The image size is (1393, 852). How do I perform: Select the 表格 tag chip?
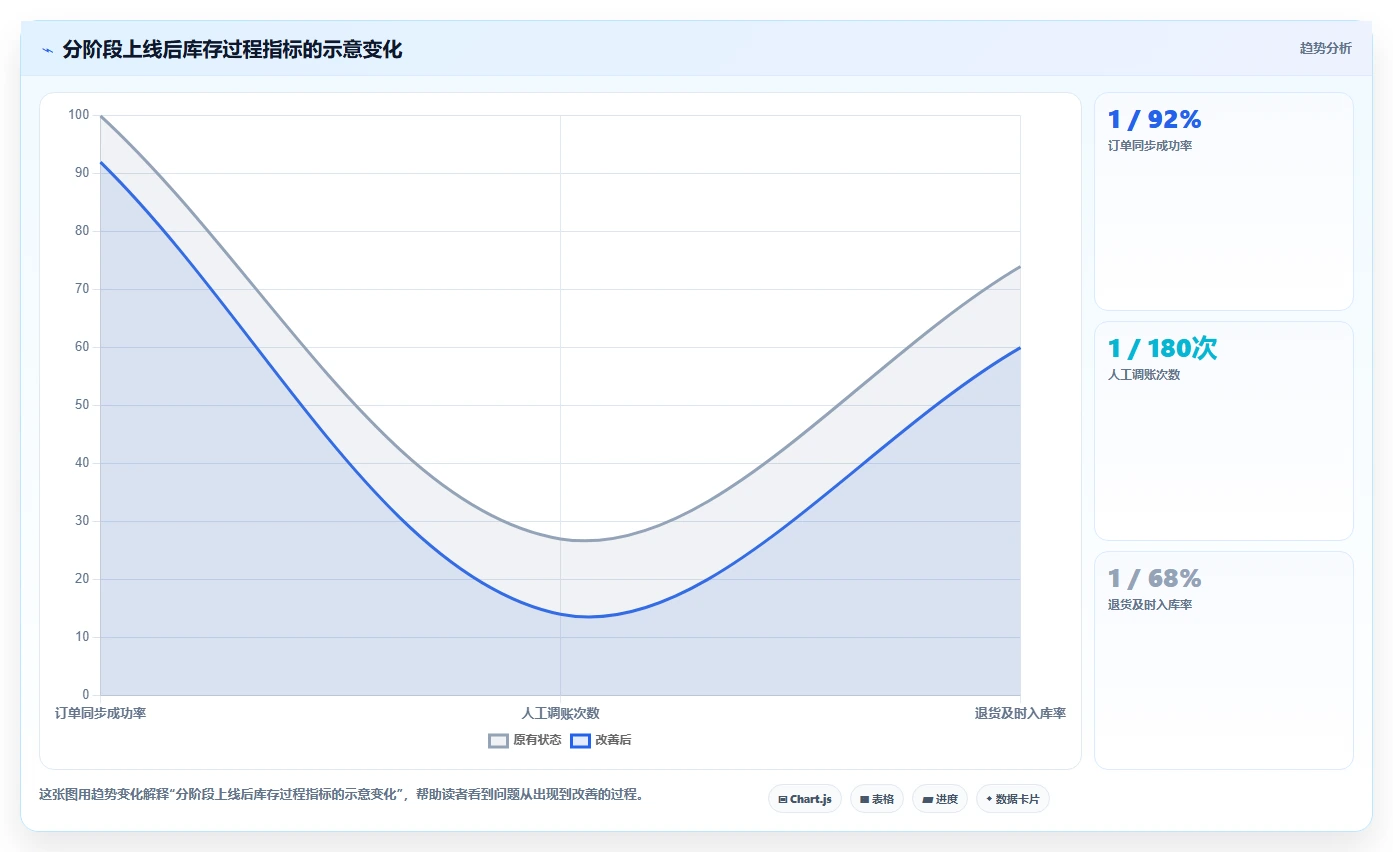point(877,799)
